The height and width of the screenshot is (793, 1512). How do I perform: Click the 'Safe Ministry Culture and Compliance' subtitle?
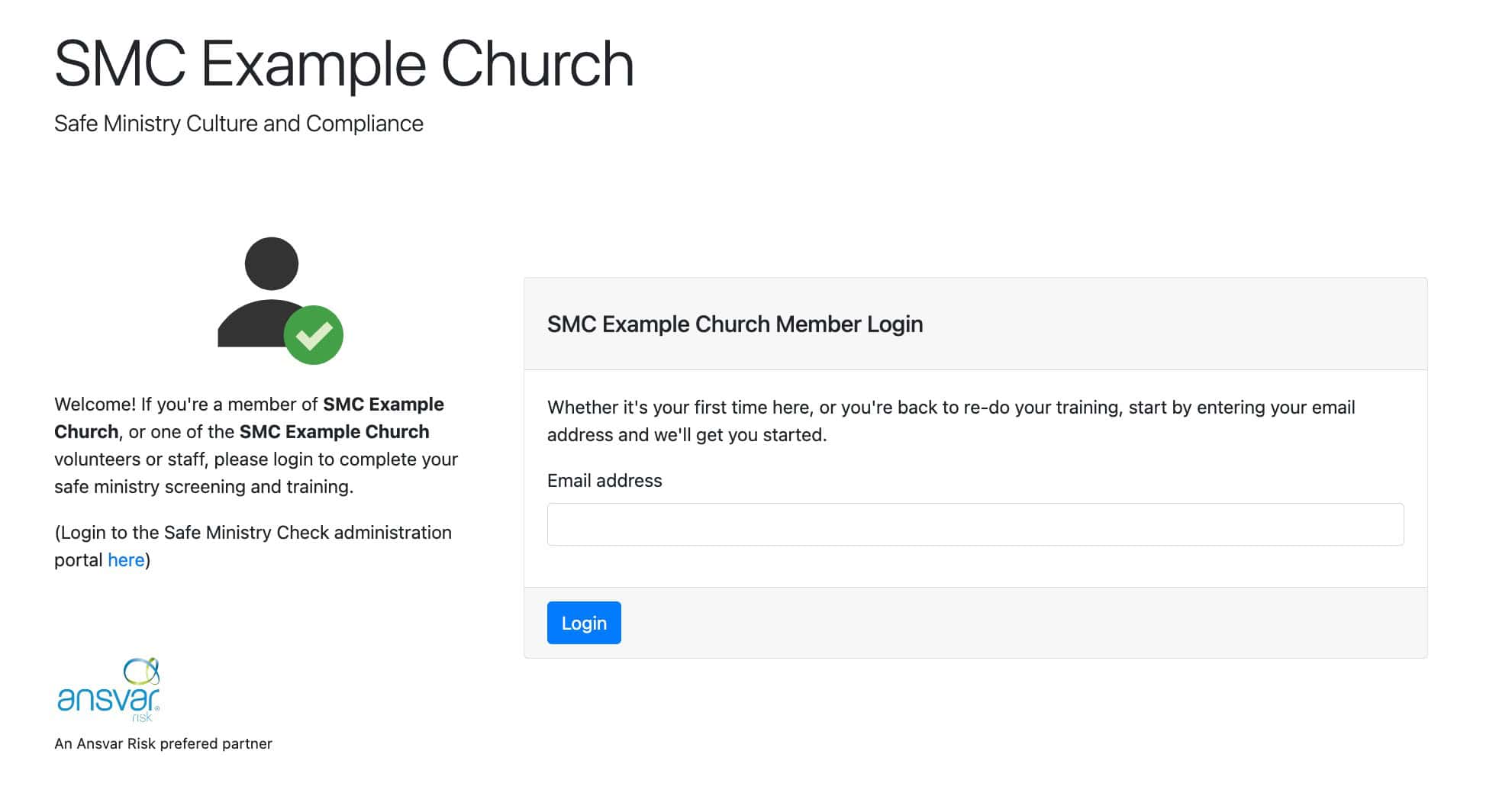237,123
